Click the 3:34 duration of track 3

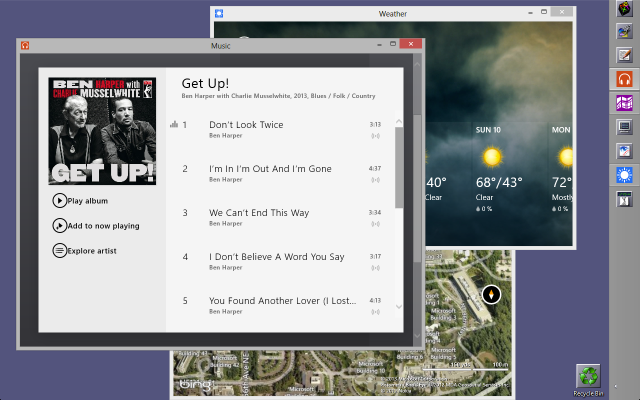pos(375,213)
